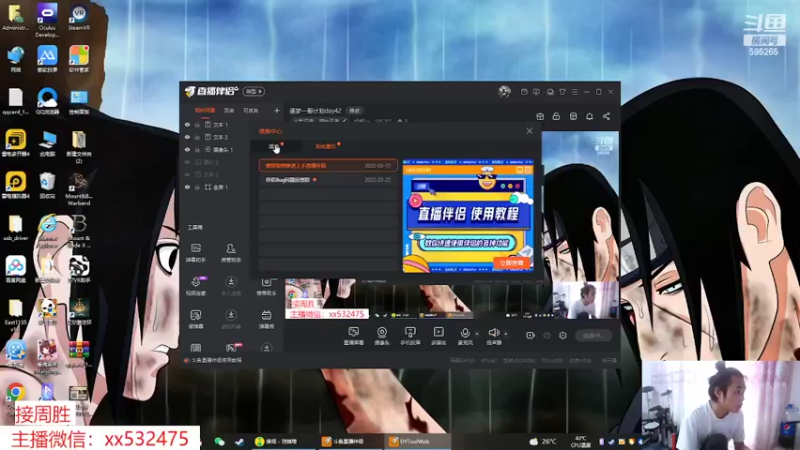Open the 弹幕秀 tool in toolbox
800x450 pixels.
tap(266, 319)
